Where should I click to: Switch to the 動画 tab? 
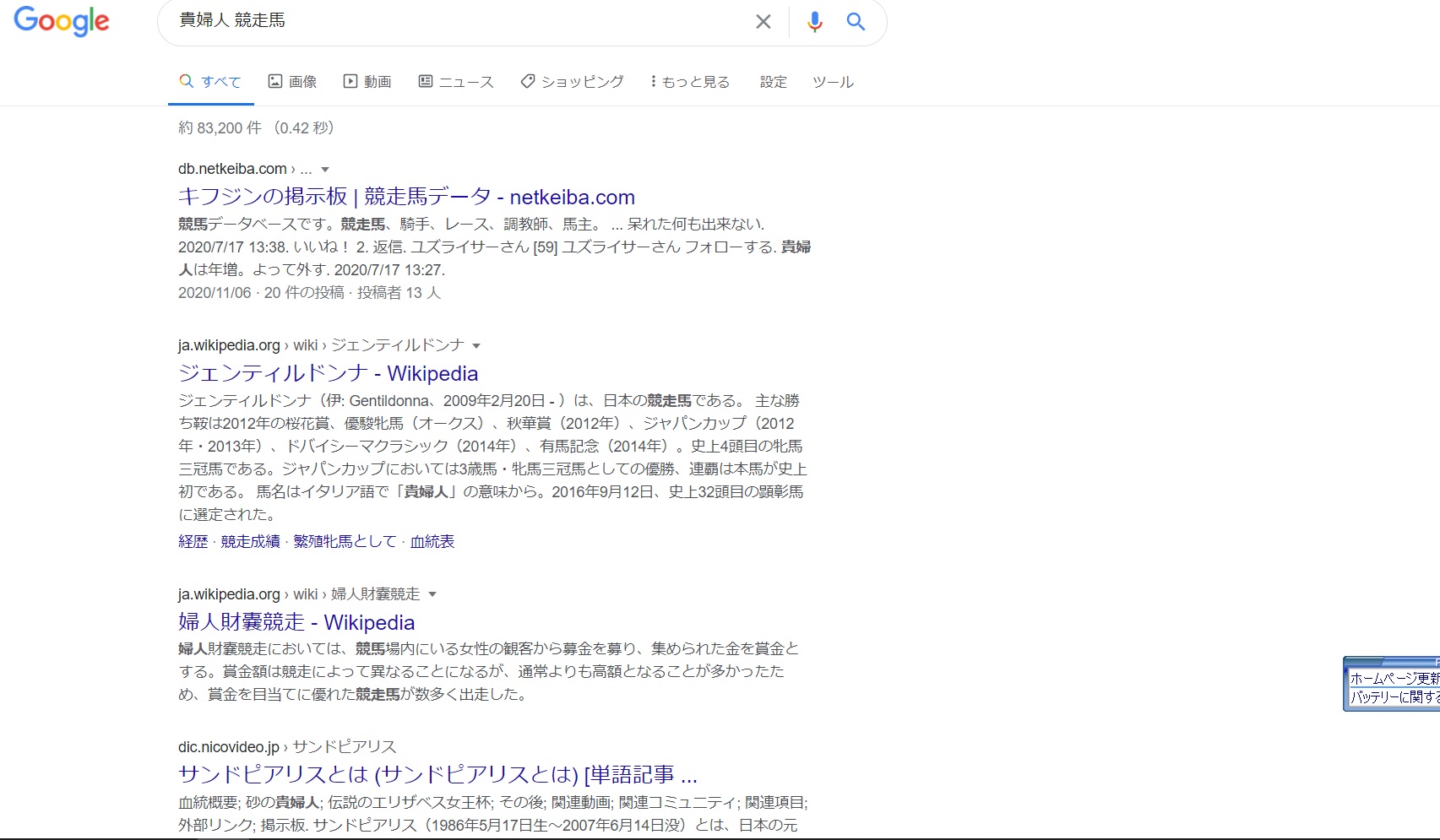367,82
